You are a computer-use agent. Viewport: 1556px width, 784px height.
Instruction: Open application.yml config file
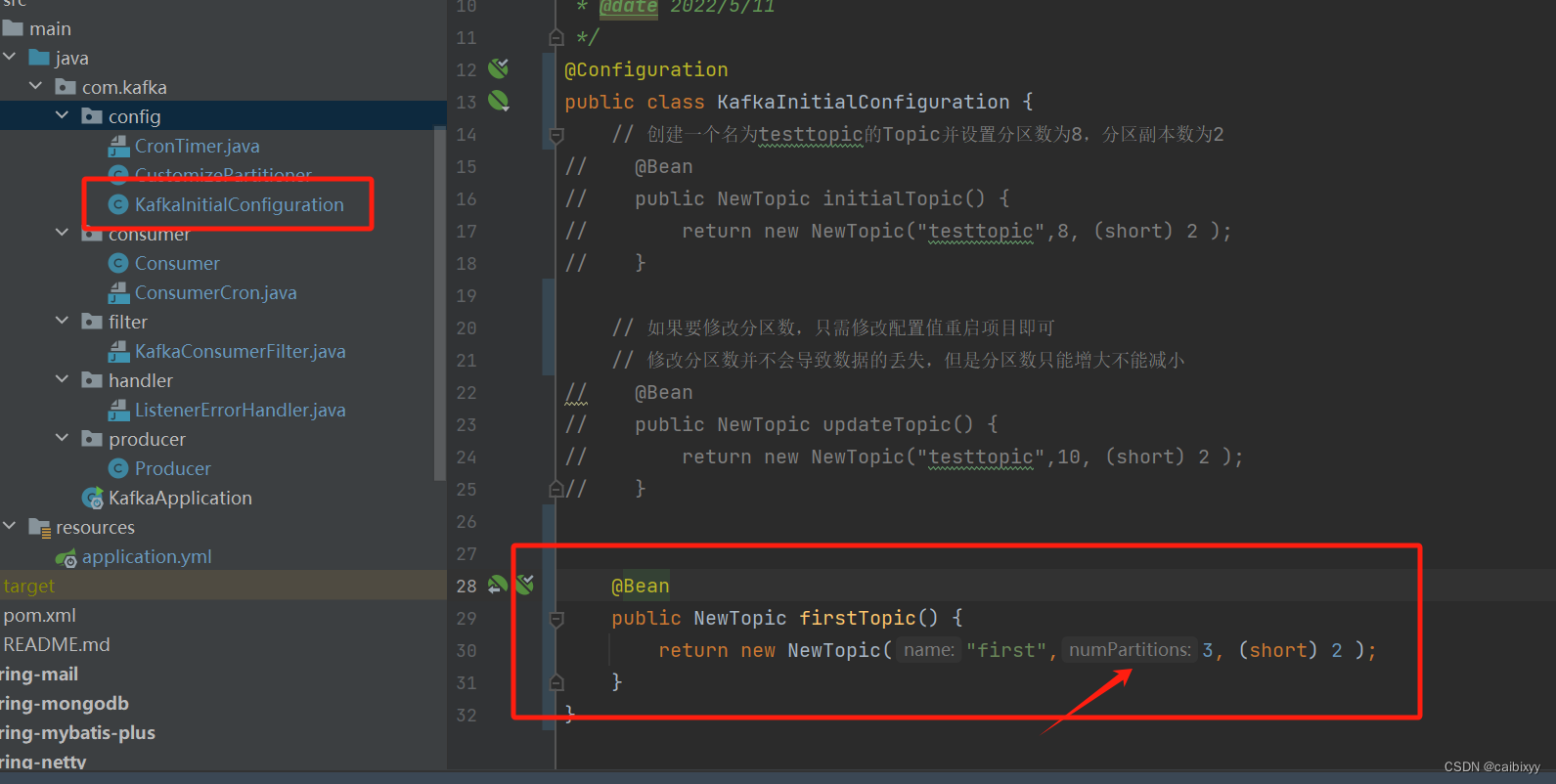(x=147, y=556)
